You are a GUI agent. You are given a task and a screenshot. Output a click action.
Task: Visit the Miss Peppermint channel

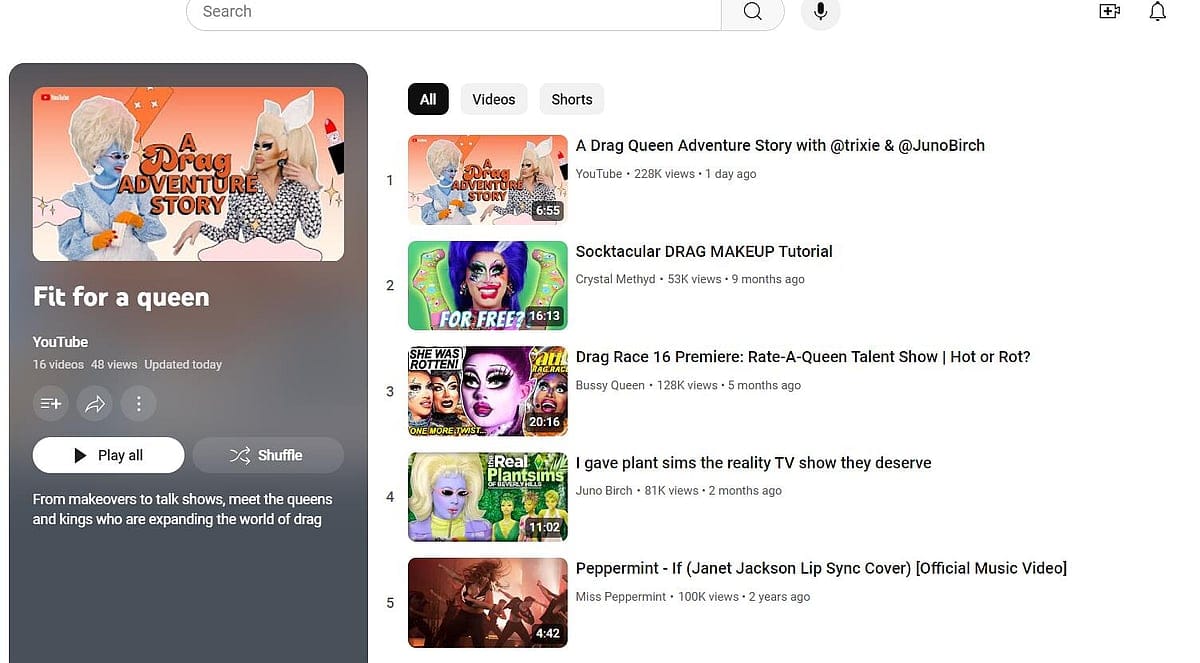click(621, 597)
